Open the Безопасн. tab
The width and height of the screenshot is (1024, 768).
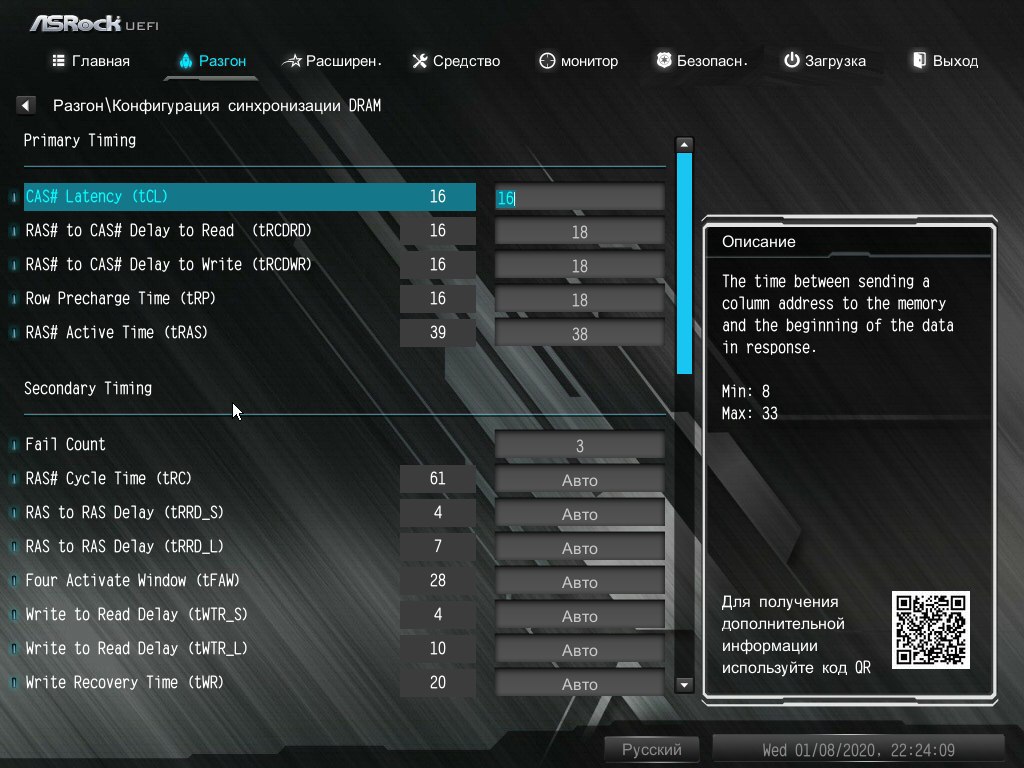pos(701,61)
